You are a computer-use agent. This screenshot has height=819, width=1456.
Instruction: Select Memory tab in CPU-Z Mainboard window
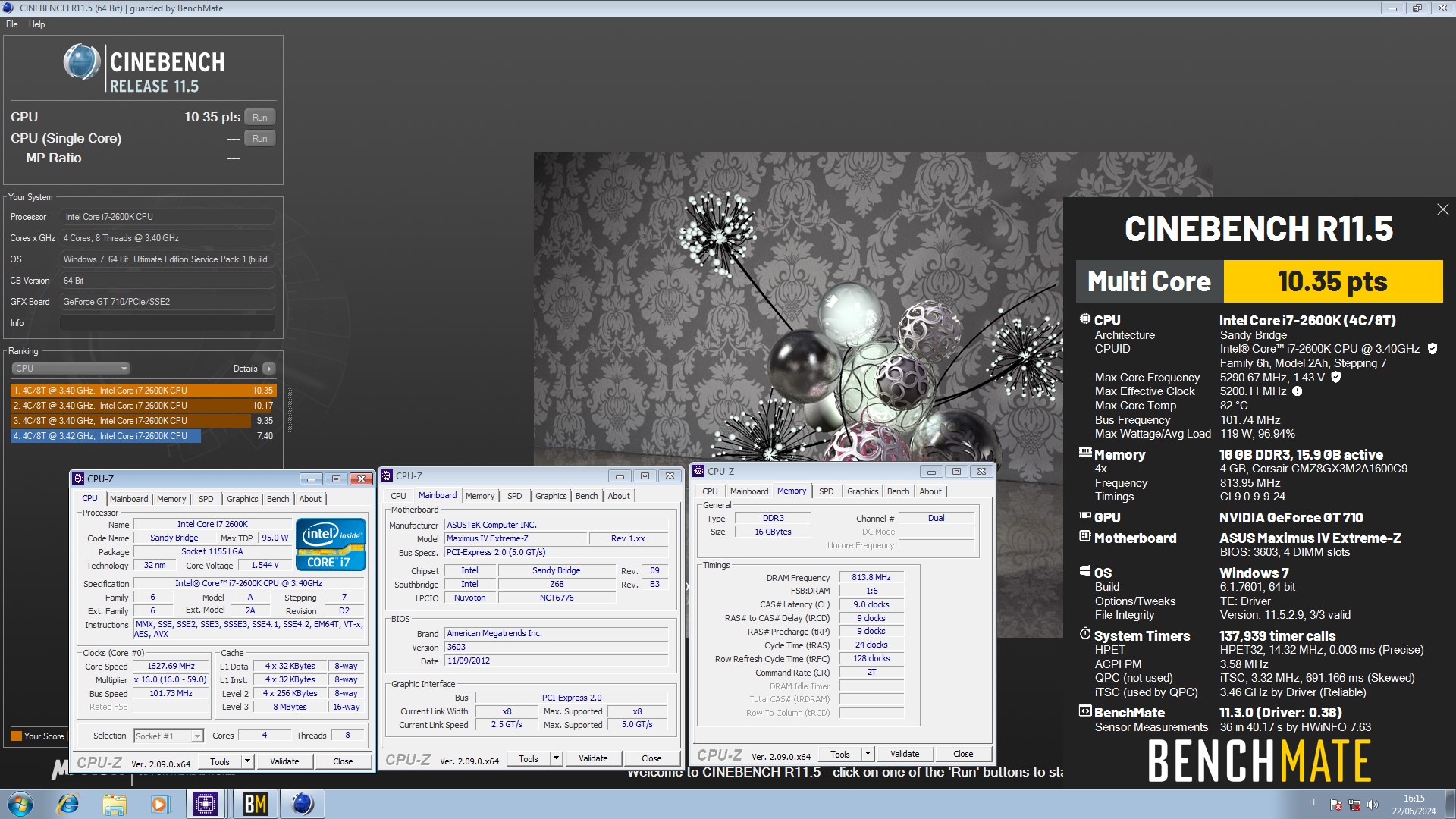point(480,496)
